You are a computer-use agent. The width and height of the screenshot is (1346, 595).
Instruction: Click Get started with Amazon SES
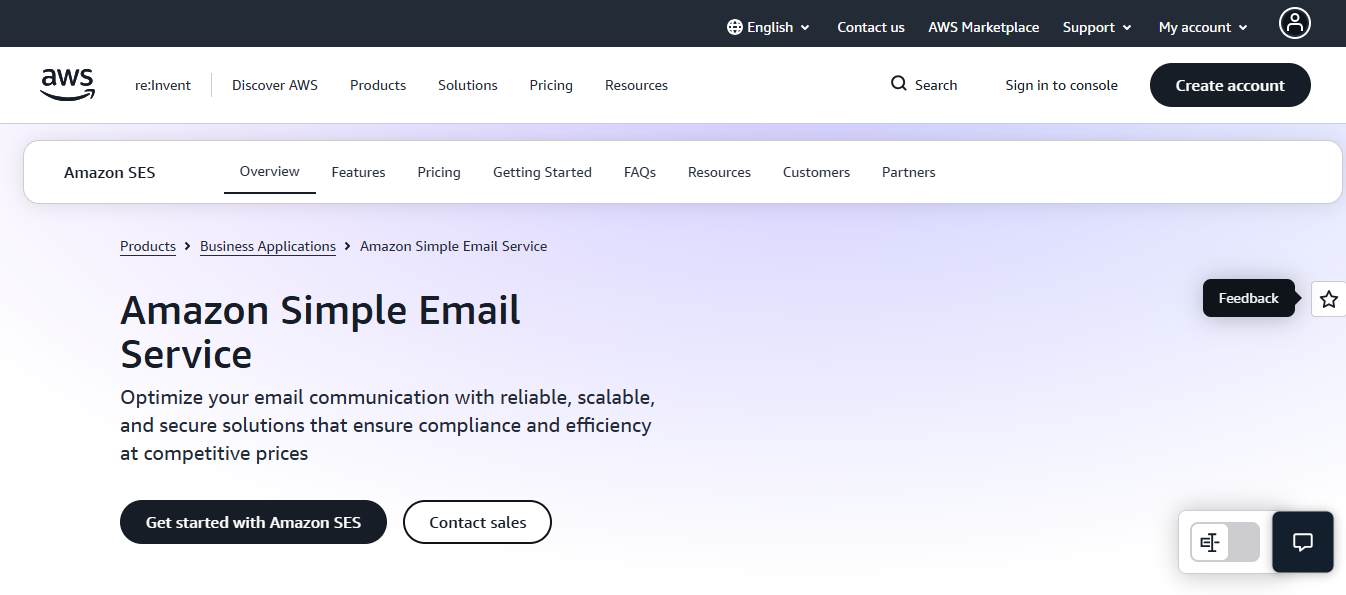(x=253, y=522)
